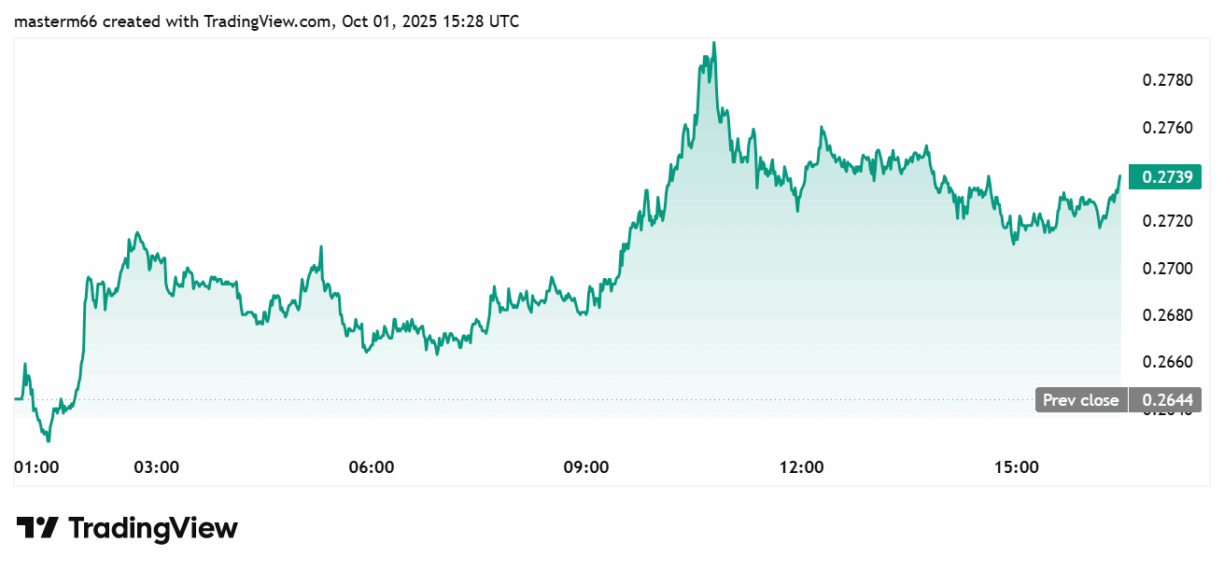The height and width of the screenshot is (570, 1224).
Task: Click the chart's highest peak near 0.2780
Action: click(713, 44)
